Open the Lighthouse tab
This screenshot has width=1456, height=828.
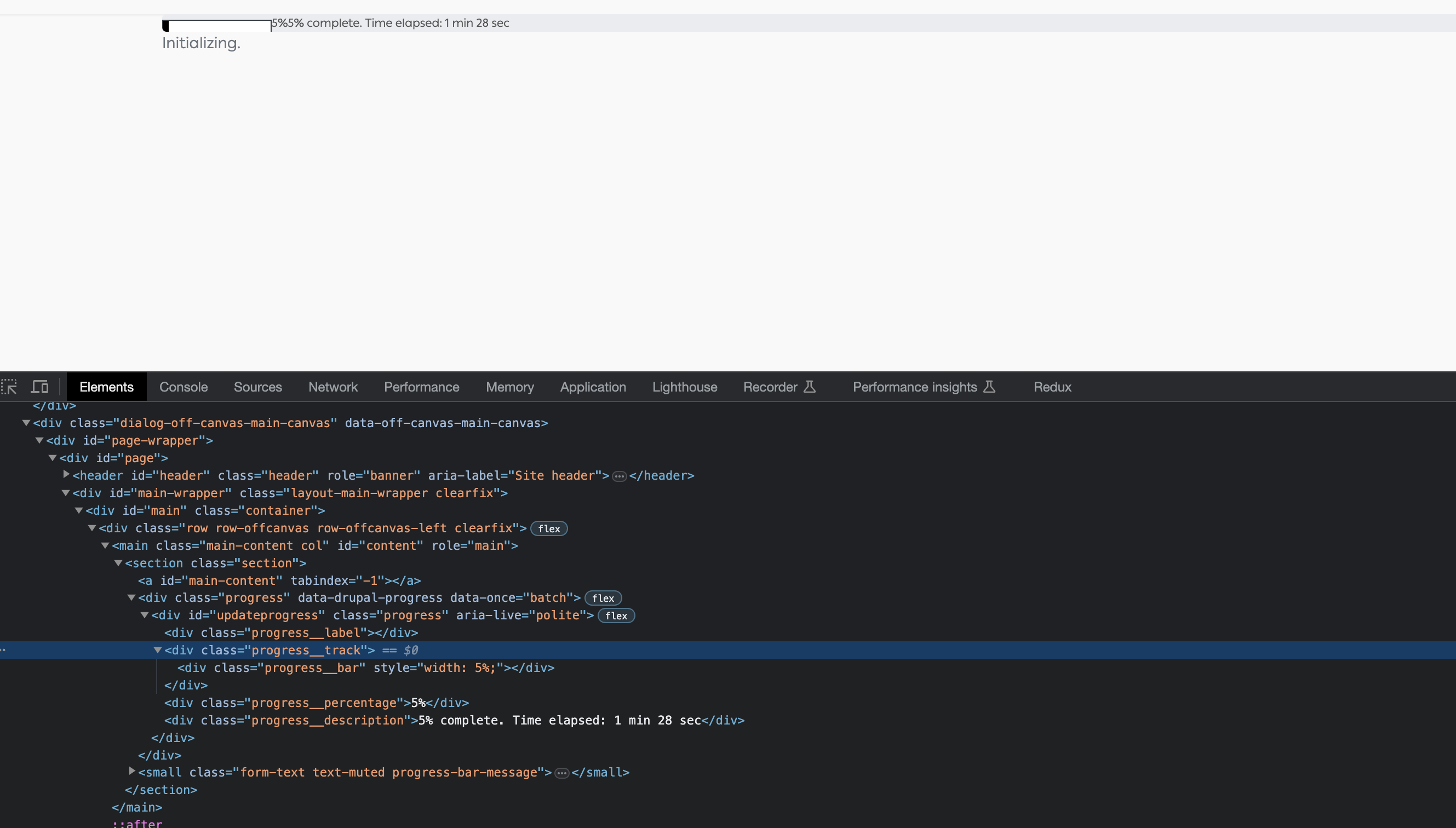pos(684,387)
